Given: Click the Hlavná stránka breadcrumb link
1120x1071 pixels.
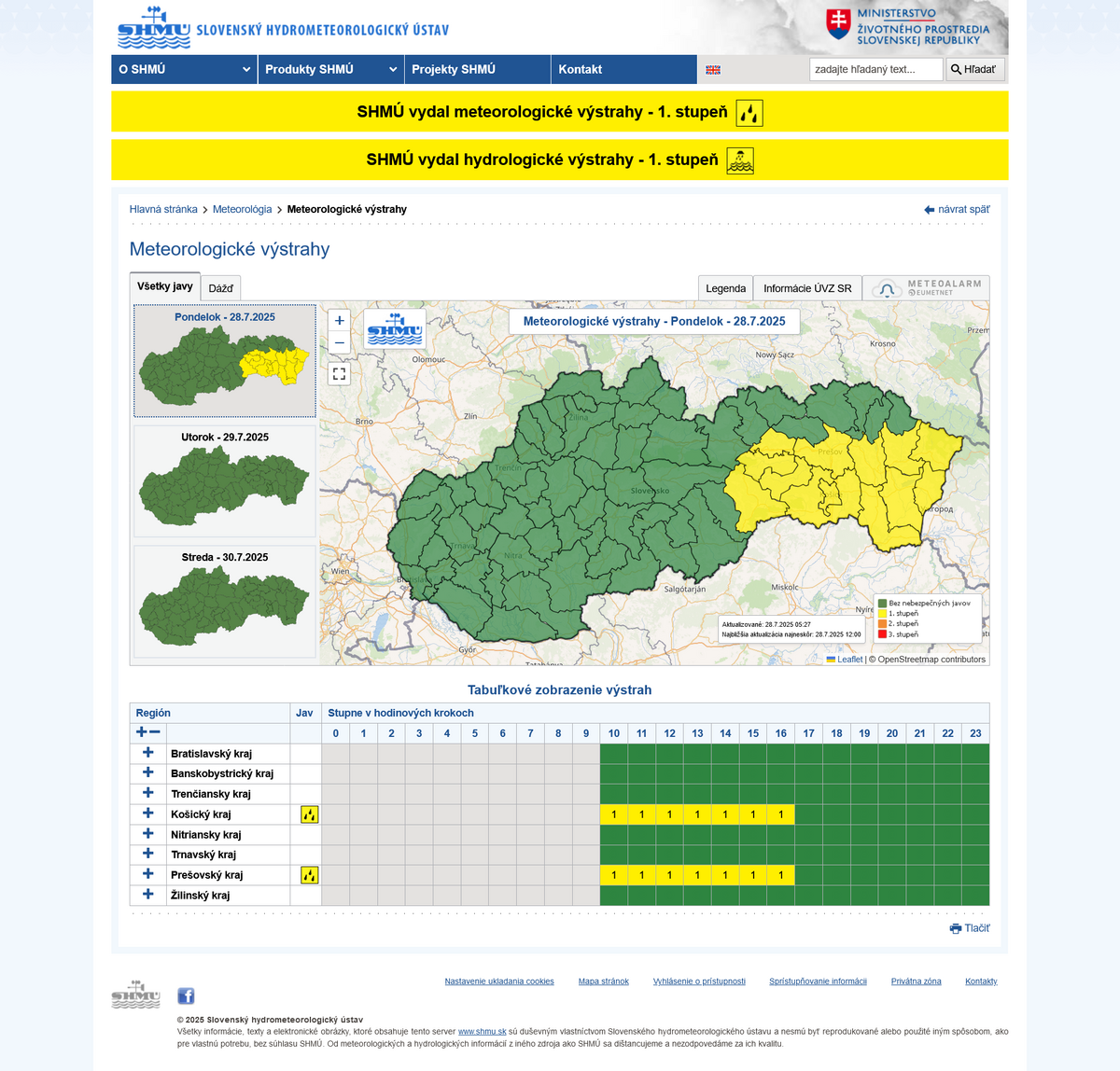Looking at the screenshot, I should pos(163,209).
